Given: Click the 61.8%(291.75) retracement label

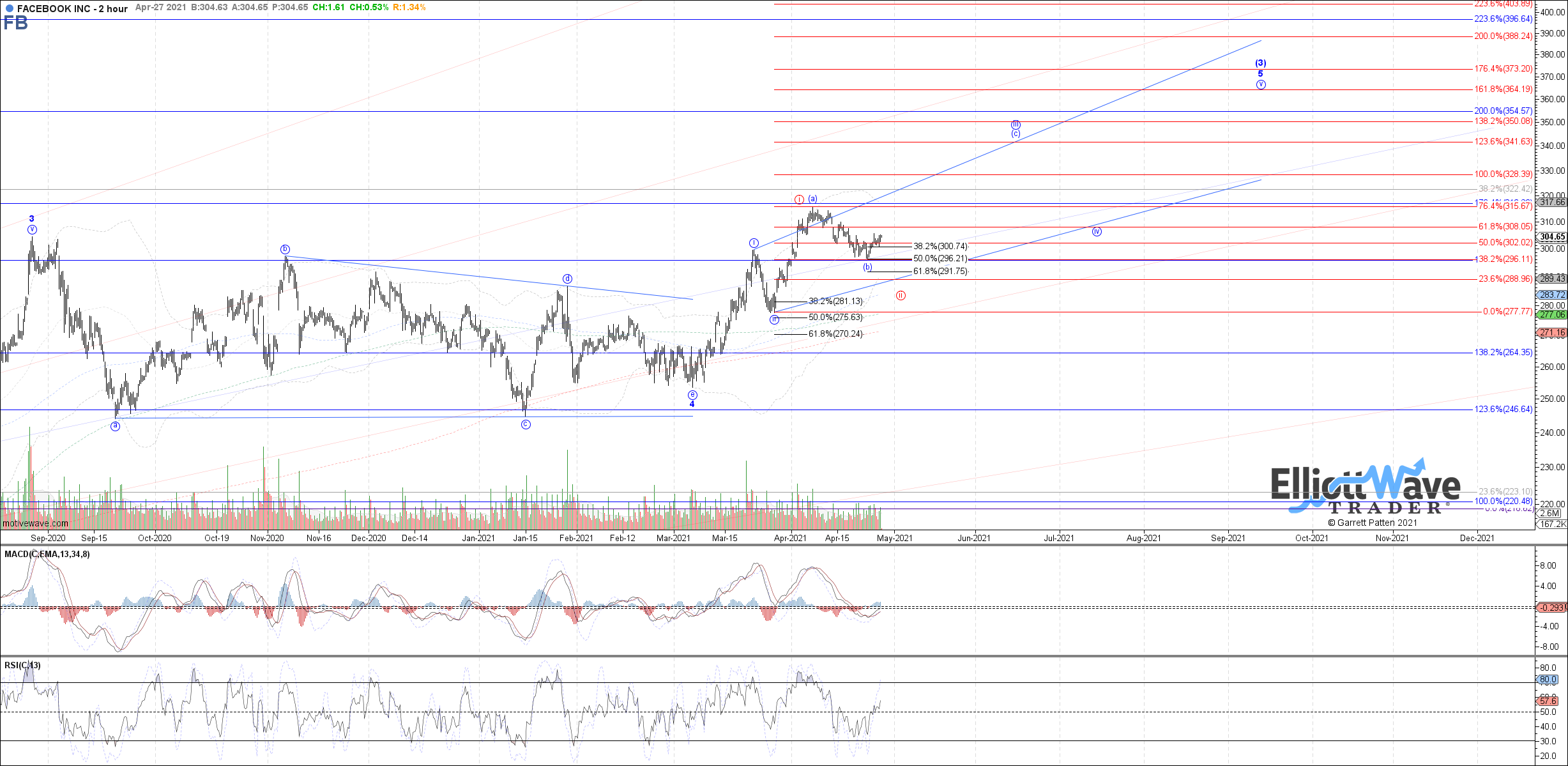Looking at the screenshot, I should (x=941, y=271).
